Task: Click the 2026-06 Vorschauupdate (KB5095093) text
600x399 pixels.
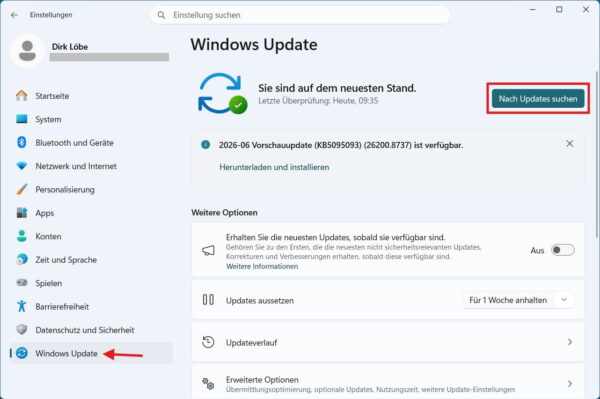Action: click(x=341, y=145)
